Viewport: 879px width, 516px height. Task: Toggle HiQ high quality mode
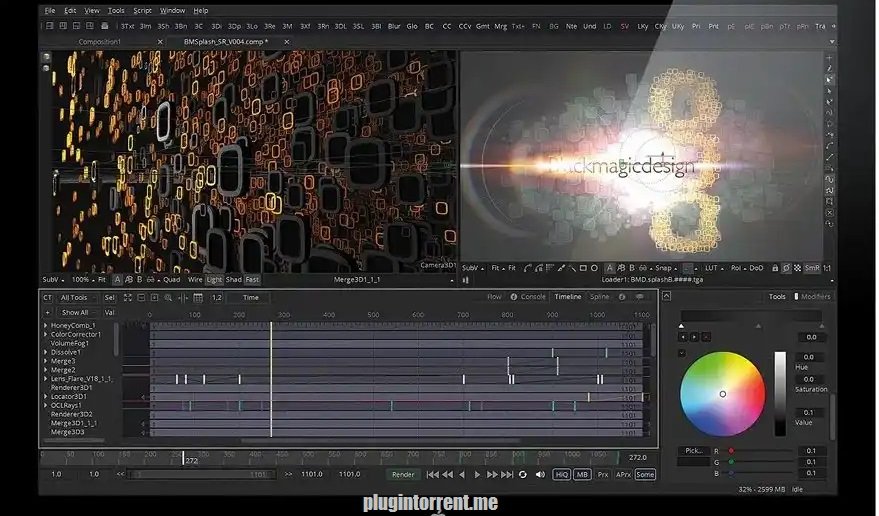(561, 474)
